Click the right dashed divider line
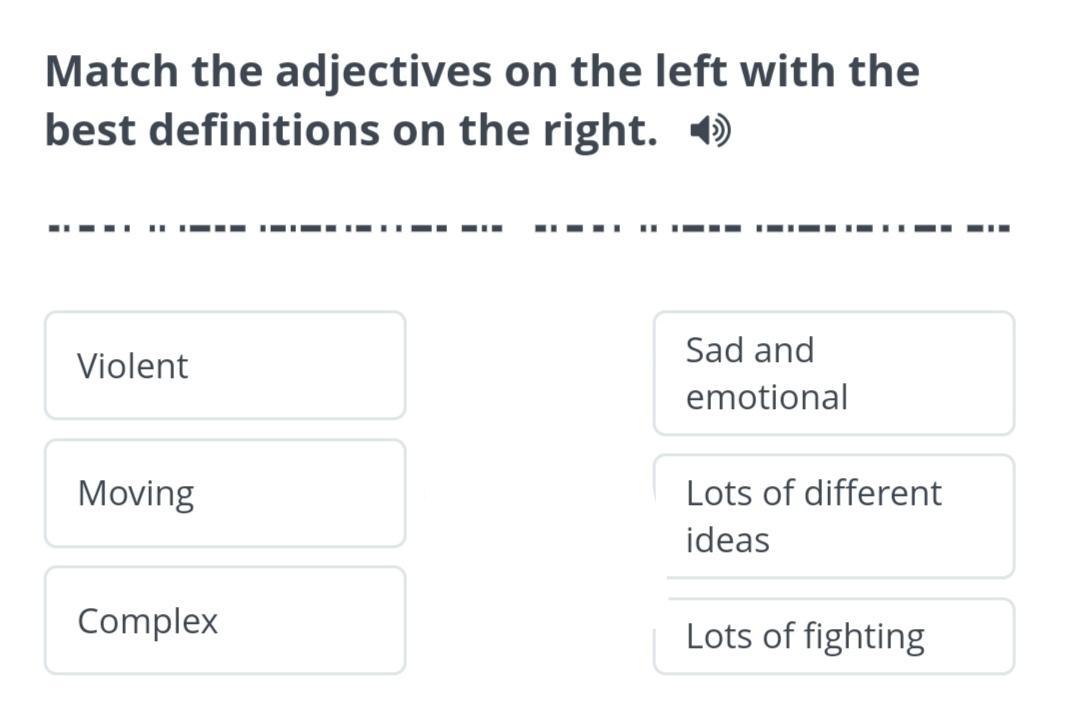The width and height of the screenshot is (1068, 719). tap(772, 227)
